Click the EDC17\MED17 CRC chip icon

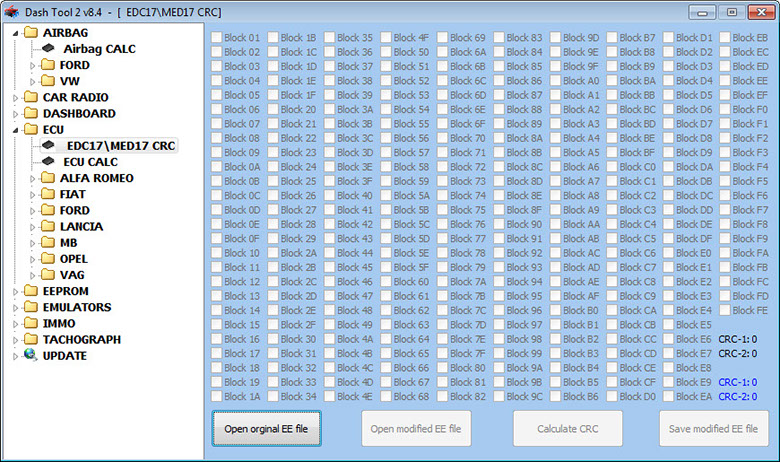click(x=48, y=146)
